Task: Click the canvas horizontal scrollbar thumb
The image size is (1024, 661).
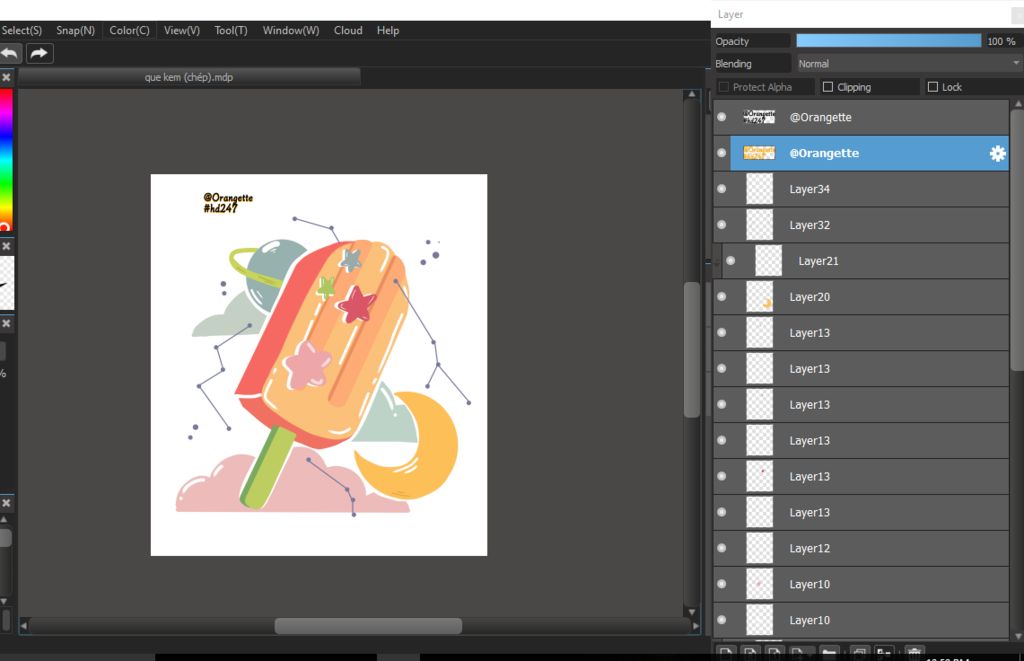Action: (368, 626)
